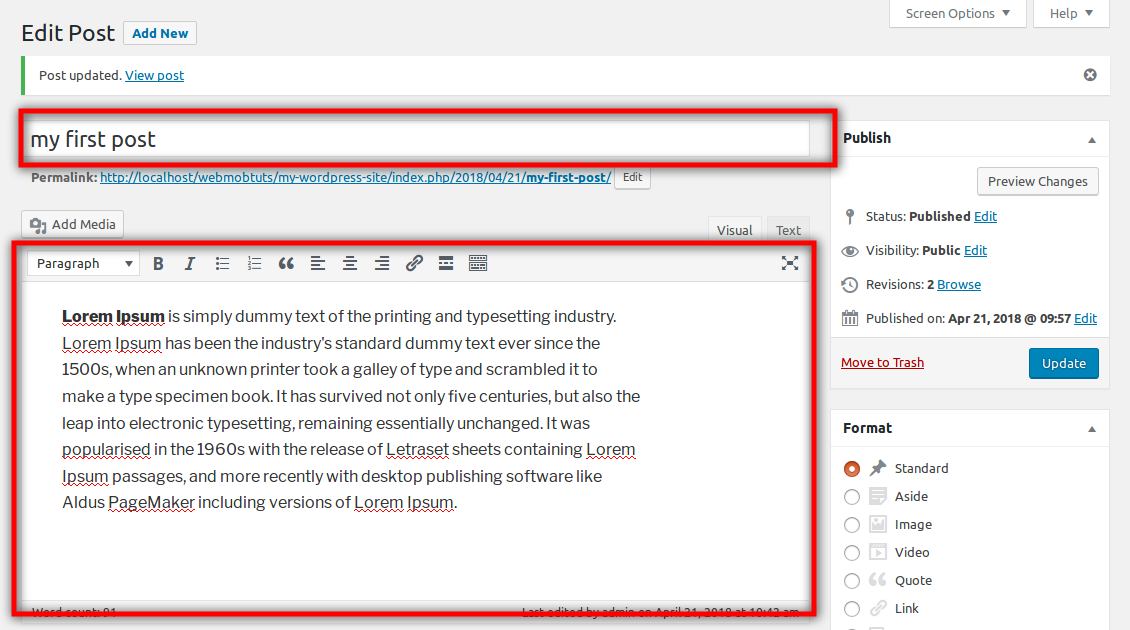Select the Video post format

851,552
